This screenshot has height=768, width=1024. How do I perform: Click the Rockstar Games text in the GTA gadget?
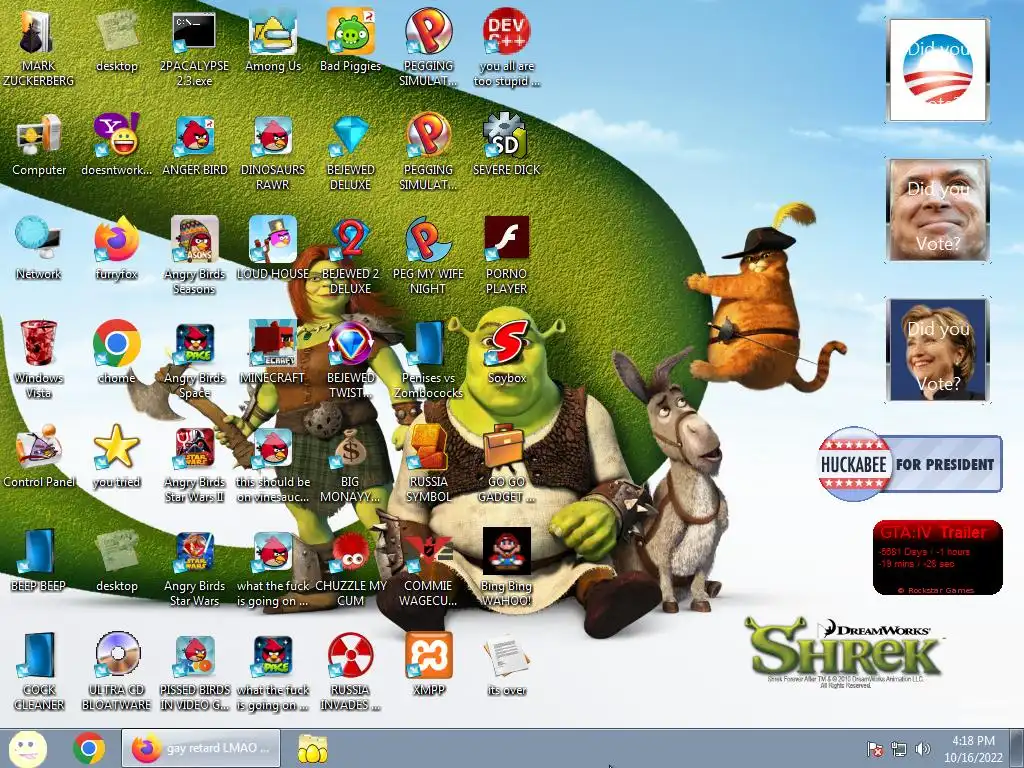(x=935, y=590)
